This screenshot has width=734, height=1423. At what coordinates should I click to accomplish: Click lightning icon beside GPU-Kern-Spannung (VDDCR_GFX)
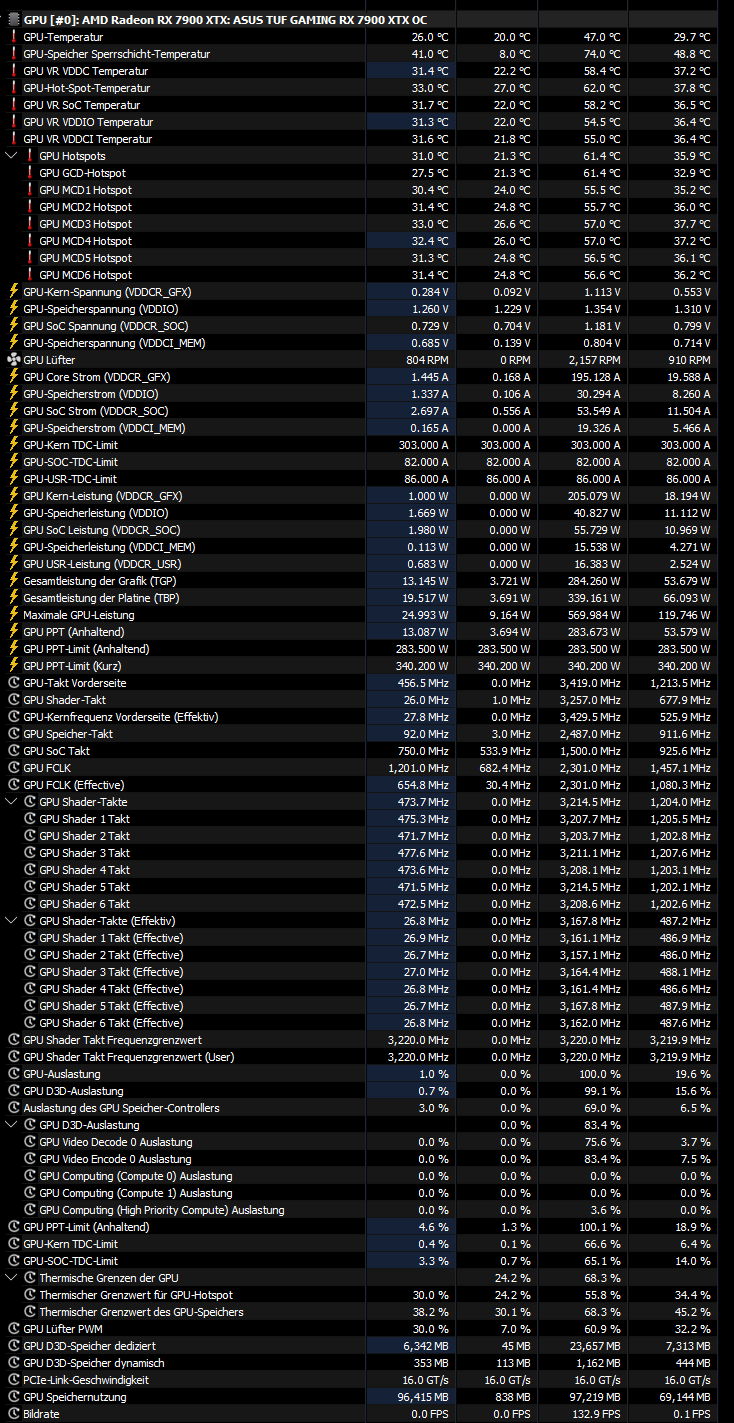click(13, 292)
